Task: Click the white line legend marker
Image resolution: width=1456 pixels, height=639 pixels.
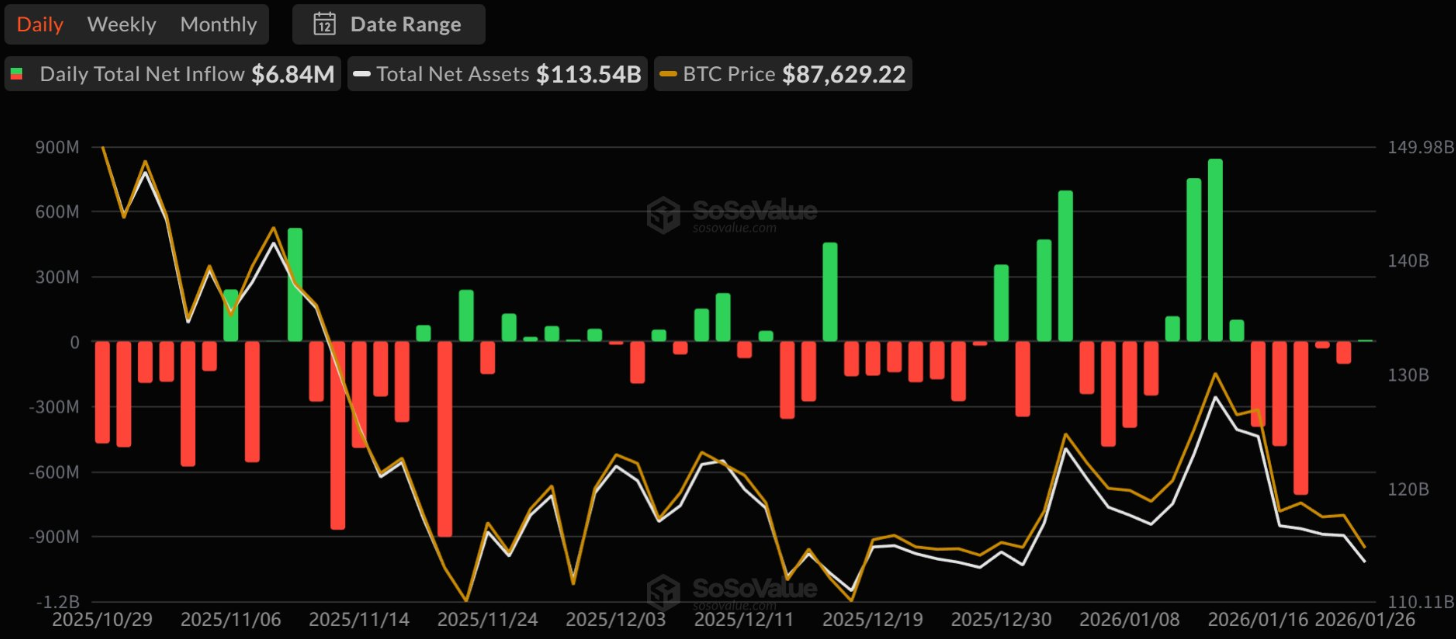Action: 362,74
